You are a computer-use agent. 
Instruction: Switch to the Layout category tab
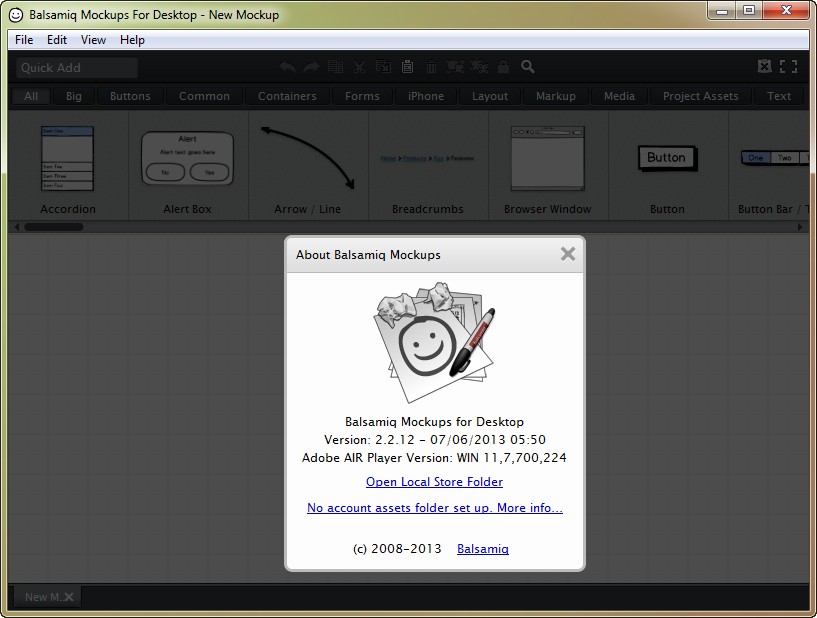490,96
